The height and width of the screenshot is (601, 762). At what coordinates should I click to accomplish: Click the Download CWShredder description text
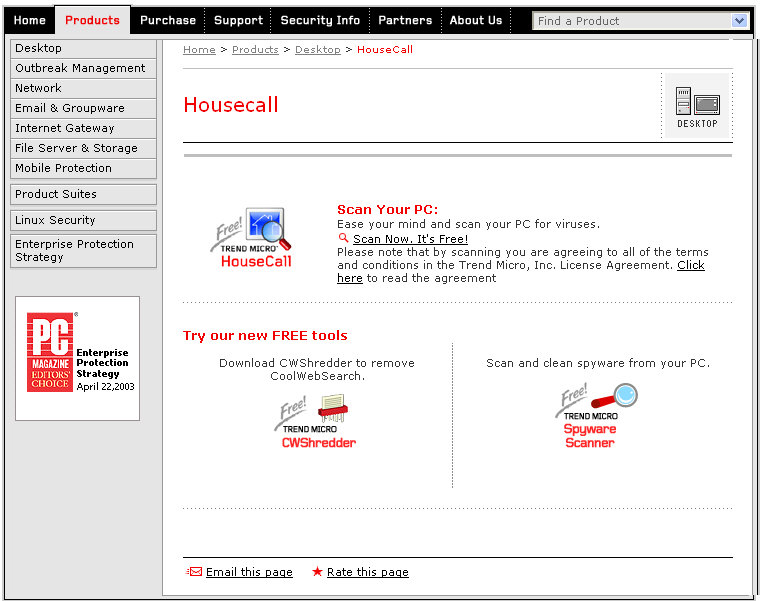[317, 369]
